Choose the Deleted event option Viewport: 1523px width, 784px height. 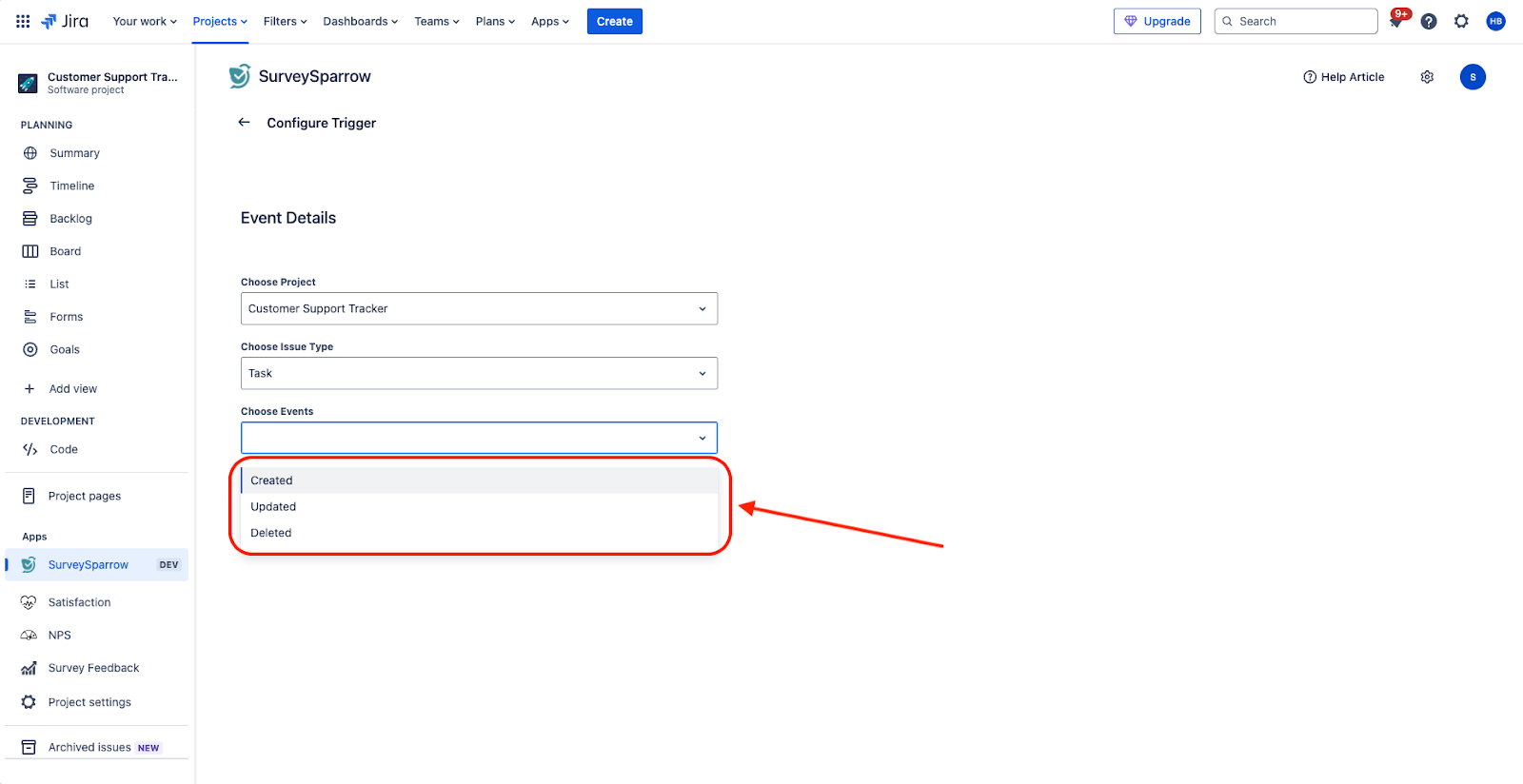tap(271, 533)
